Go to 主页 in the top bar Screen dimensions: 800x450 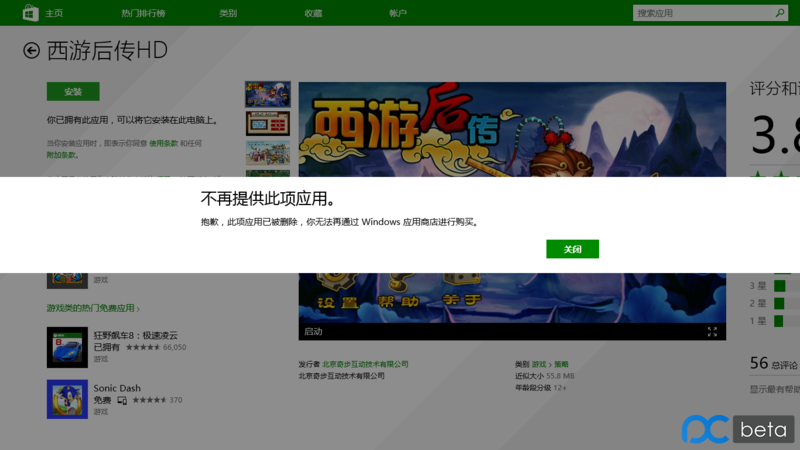point(54,13)
